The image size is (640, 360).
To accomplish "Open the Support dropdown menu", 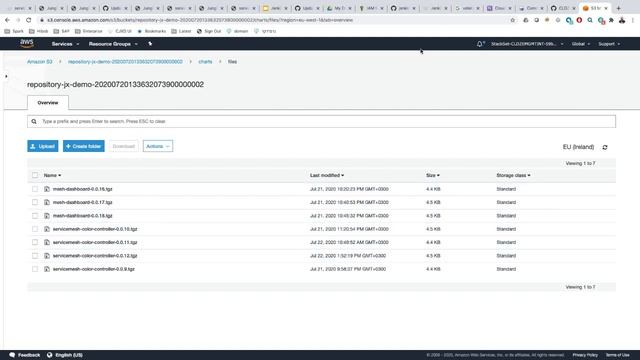I will click(x=609, y=44).
